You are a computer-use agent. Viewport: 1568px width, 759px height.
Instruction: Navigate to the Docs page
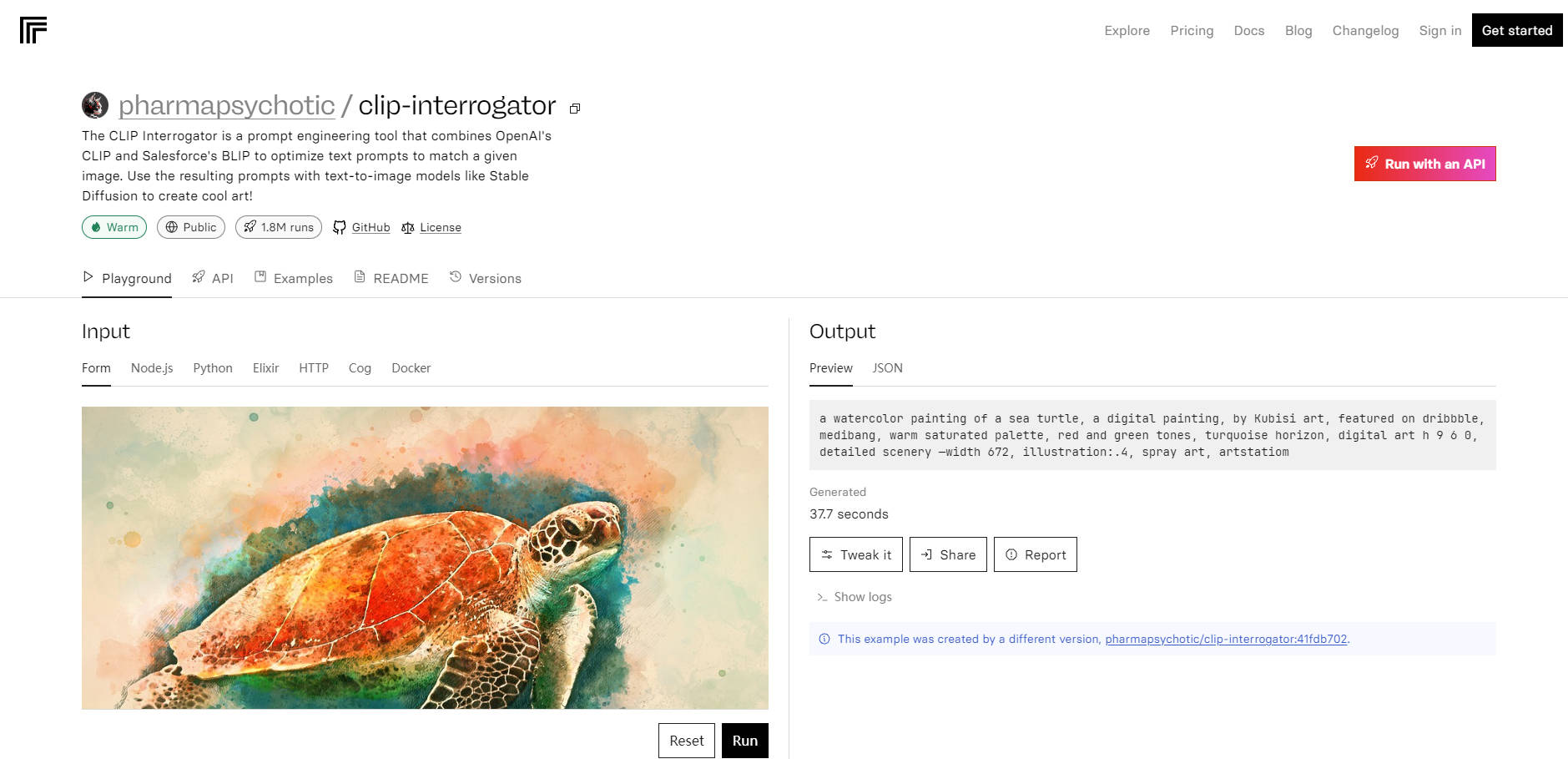coord(1248,30)
